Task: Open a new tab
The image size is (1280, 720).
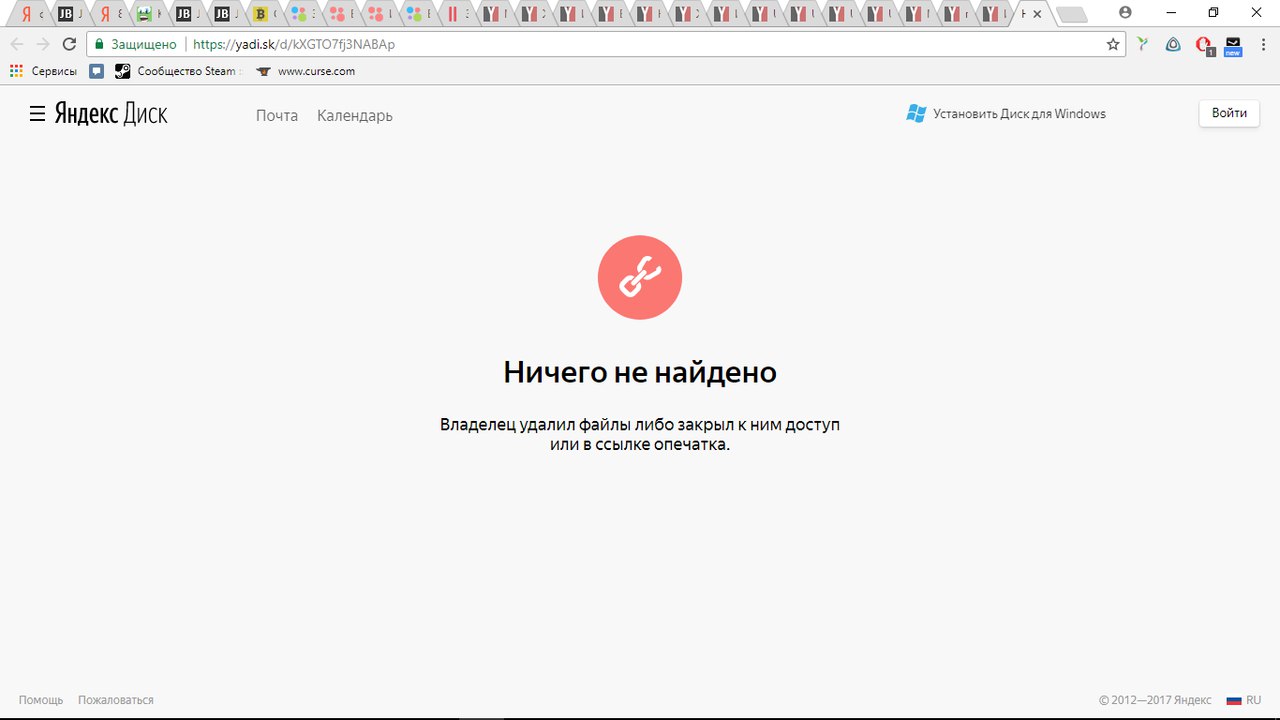Action: [1071, 14]
